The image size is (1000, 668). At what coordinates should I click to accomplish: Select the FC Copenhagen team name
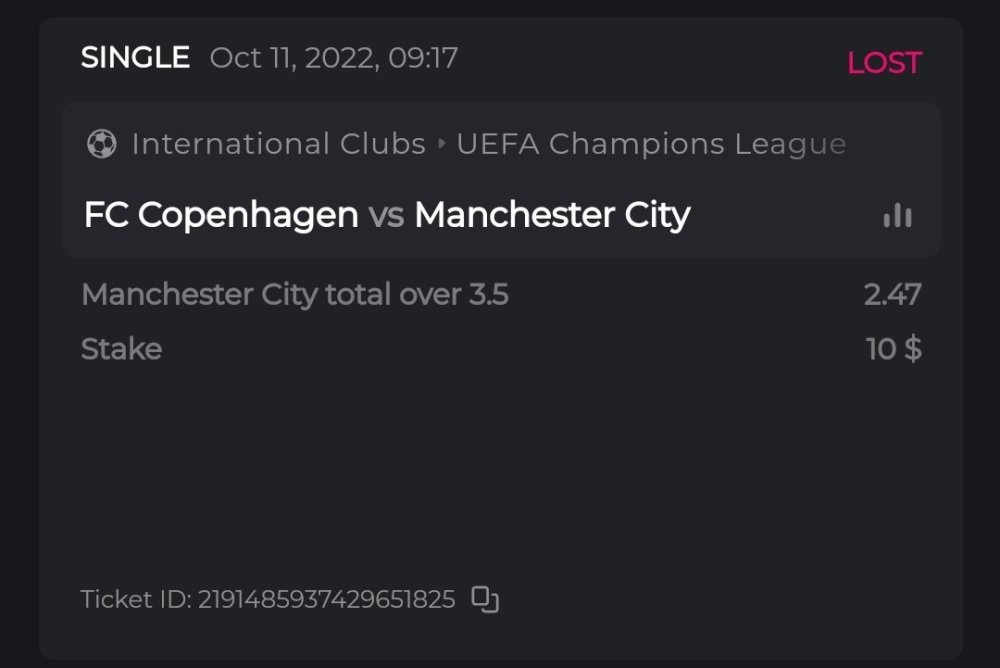(x=221, y=215)
